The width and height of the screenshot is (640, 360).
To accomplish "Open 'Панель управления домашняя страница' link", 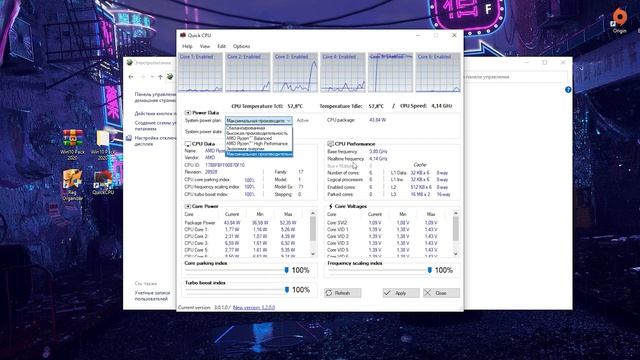I will [x=155, y=97].
